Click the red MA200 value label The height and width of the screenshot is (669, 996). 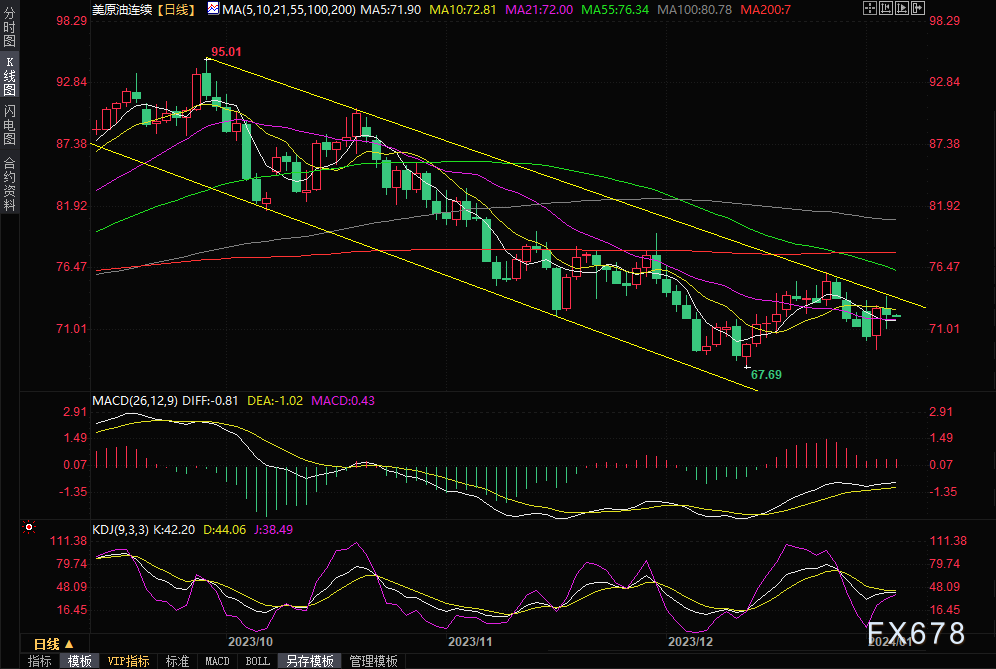coord(765,10)
